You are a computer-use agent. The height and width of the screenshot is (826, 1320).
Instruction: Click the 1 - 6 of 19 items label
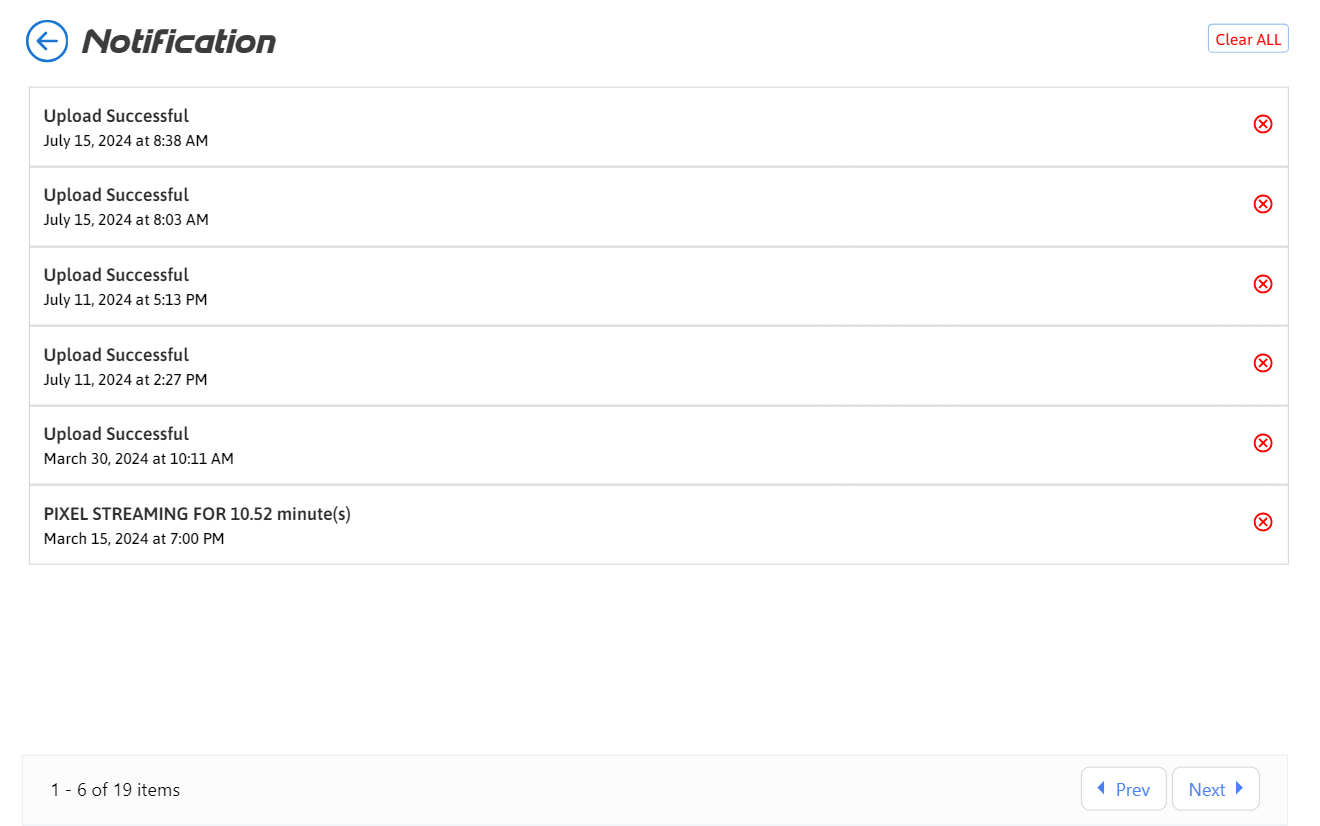pos(115,790)
